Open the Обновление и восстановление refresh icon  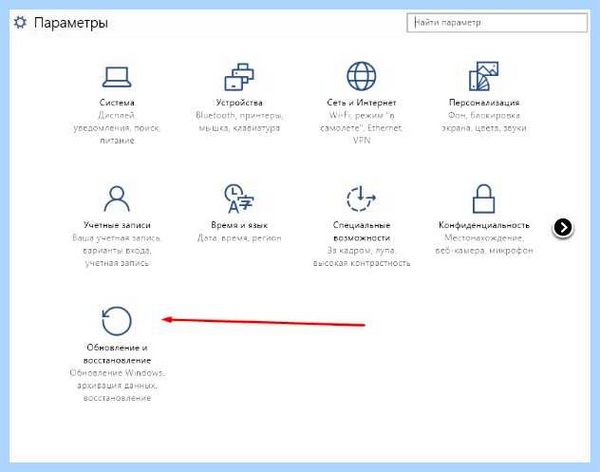click(x=117, y=321)
